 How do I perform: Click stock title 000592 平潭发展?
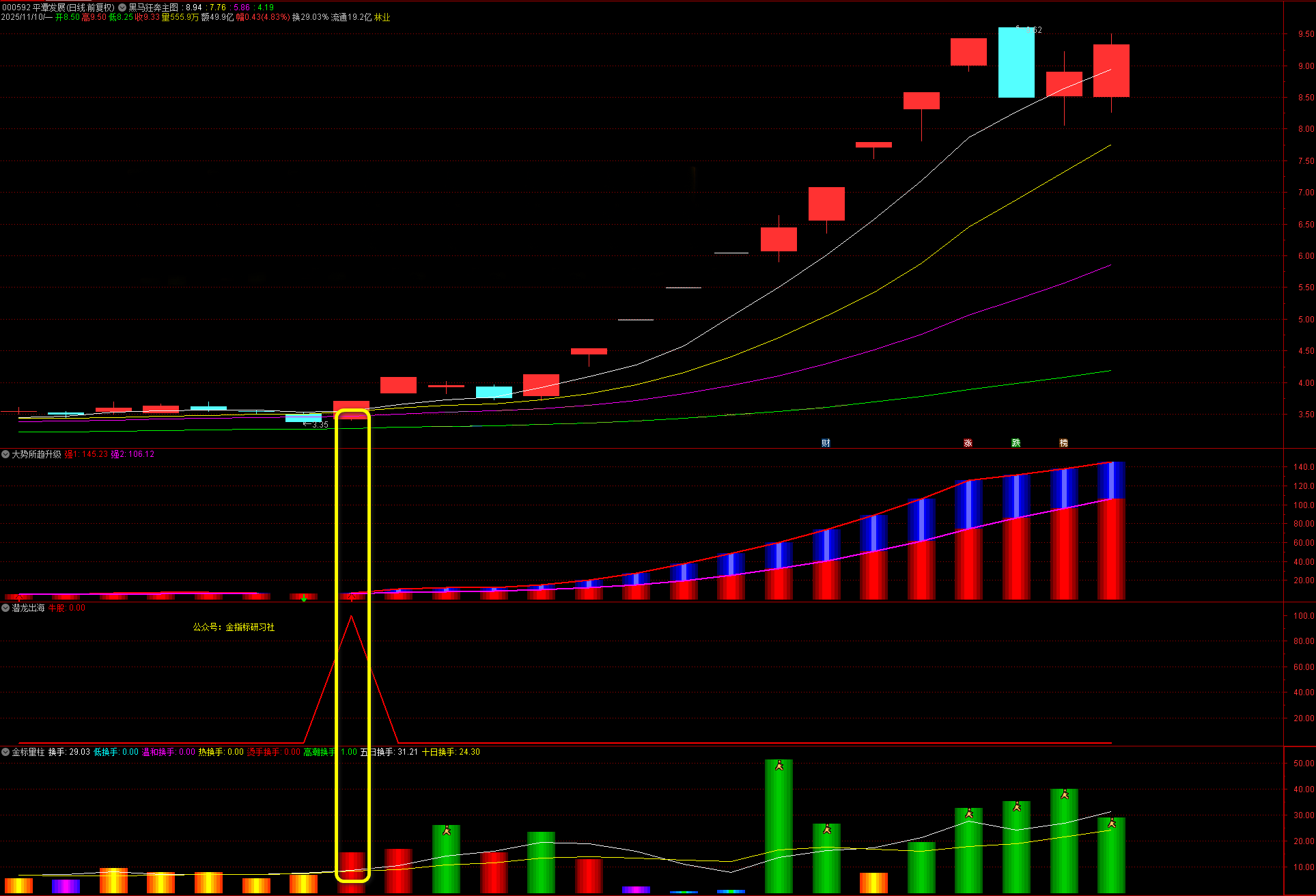coord(34,8)
